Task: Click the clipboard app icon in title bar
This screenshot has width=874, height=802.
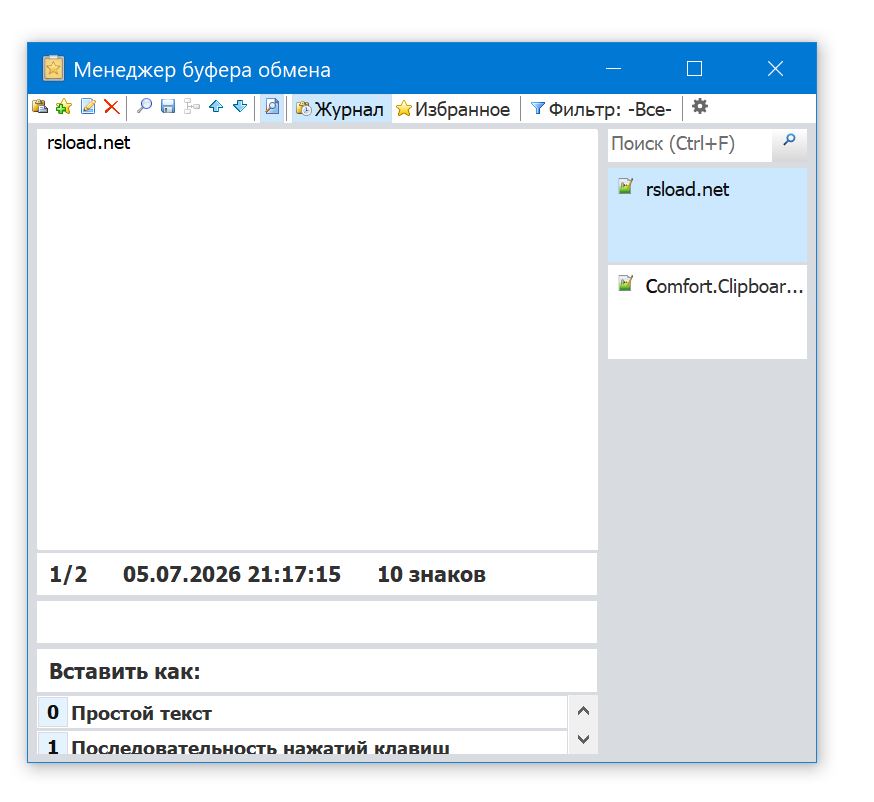Action: click(53, 69)
